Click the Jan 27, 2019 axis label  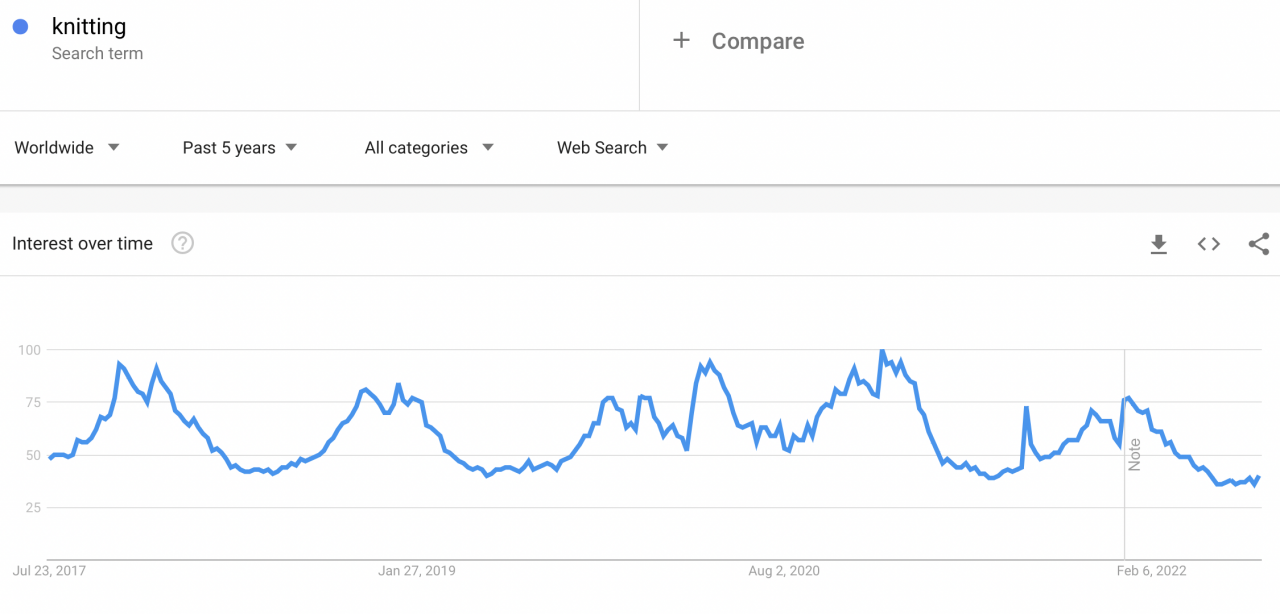point(417,570)
